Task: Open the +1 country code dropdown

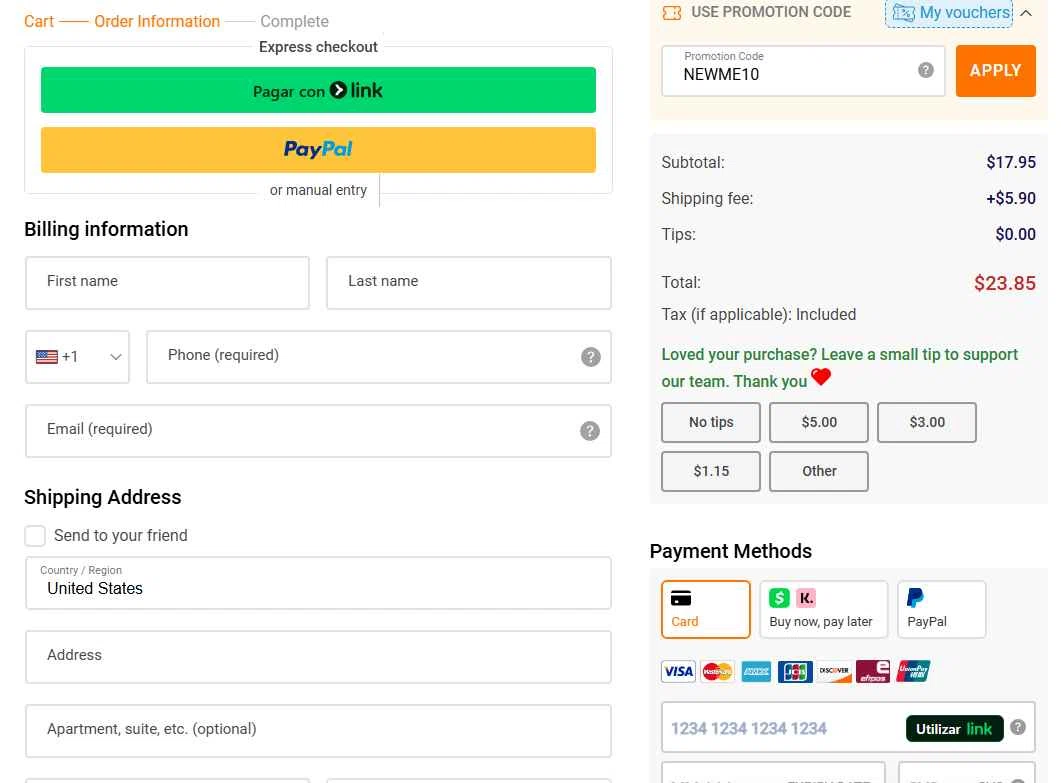Action: (x=78, y=357)
